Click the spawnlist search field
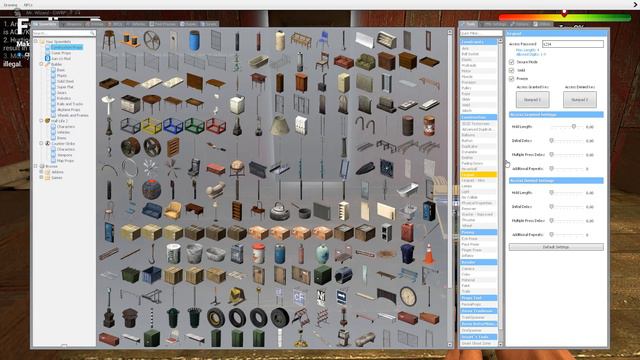The height and width of the screenshot is (360, 640). pos(64,33)
